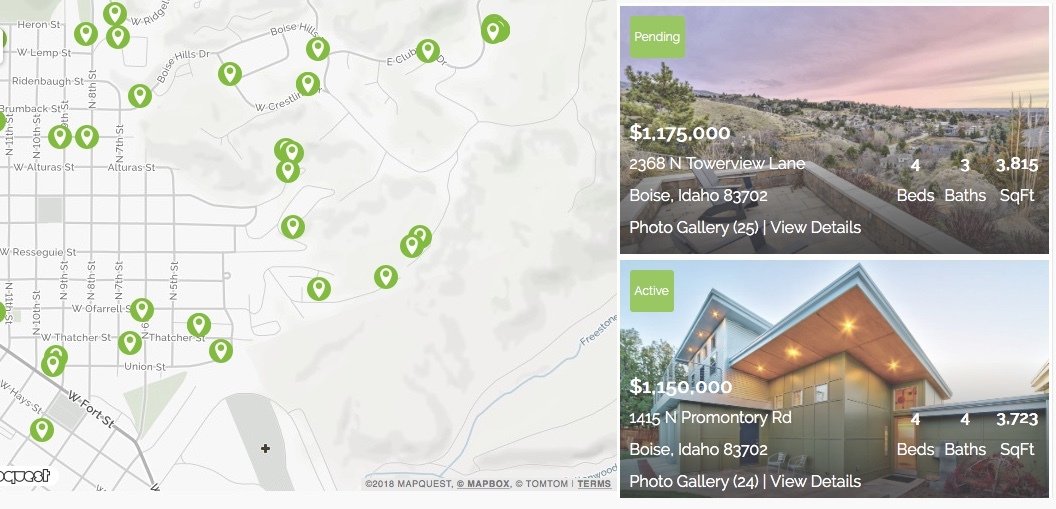This screenshot has height=509, width=1056.
Task: View Details for 2368 N Towerview Lane
Action: point(816,228)
